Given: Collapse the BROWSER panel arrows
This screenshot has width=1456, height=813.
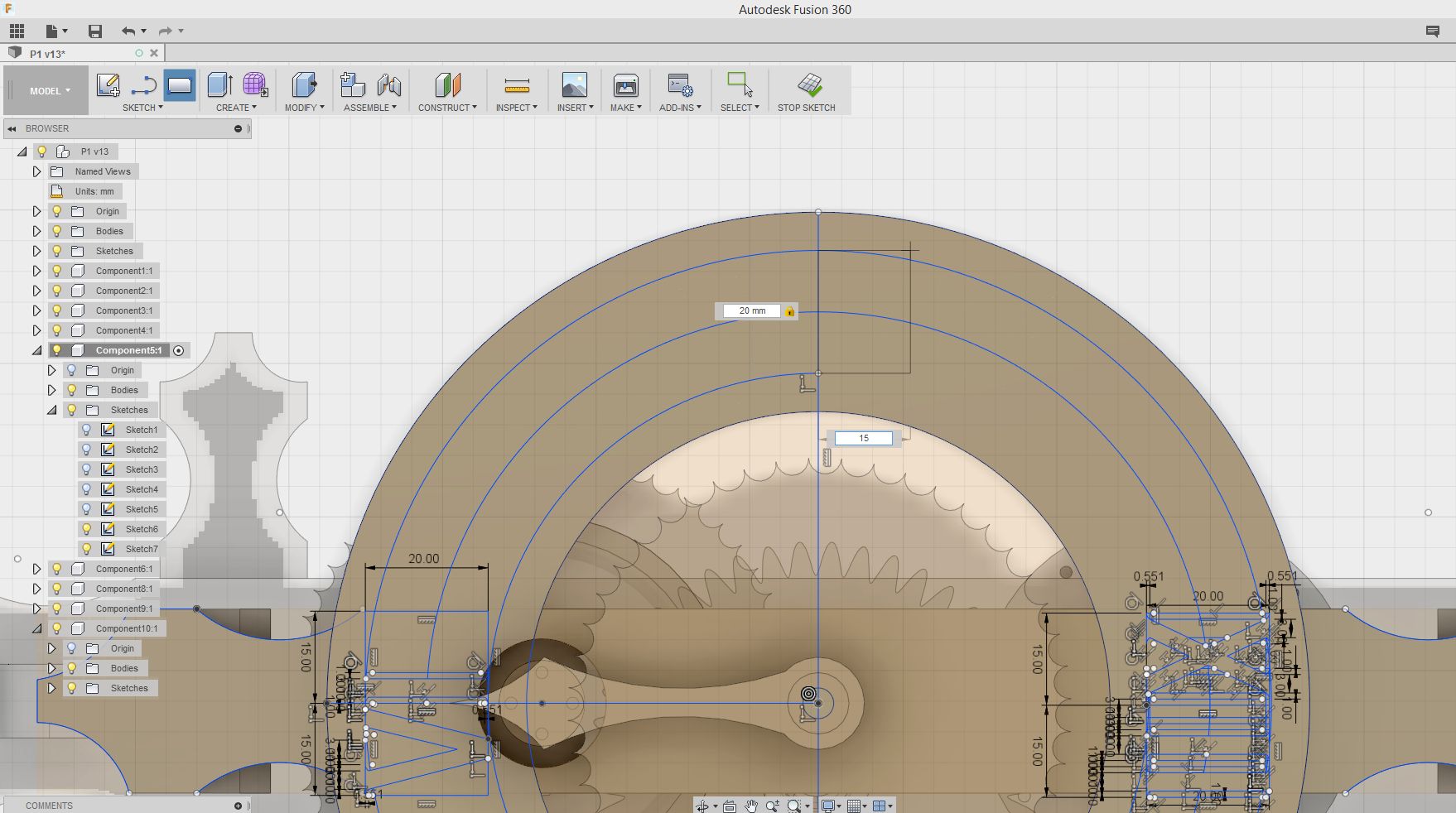Looking at the screenshot, I should tap(12, 128).
